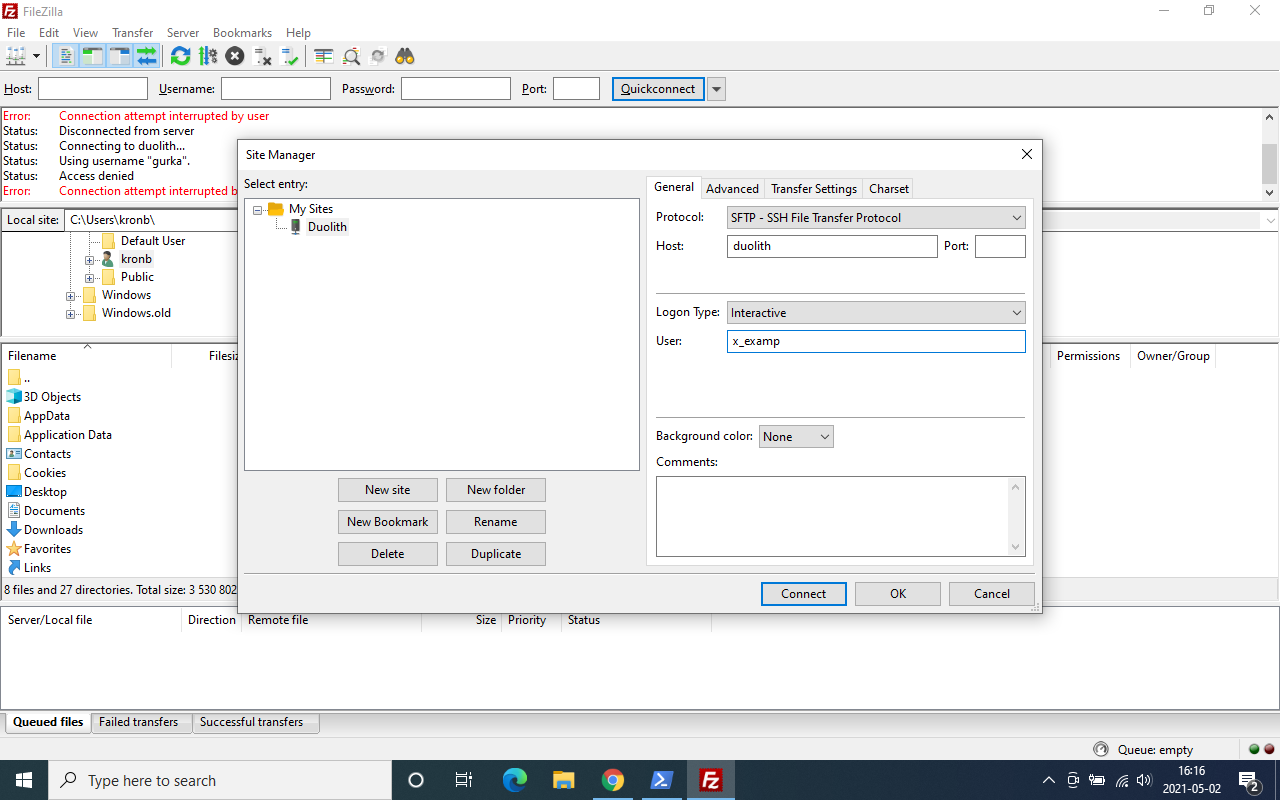Viewport: 1280px width, 800px height.
Task: Click OK in Site Manager
Action: tap(898, 594)
